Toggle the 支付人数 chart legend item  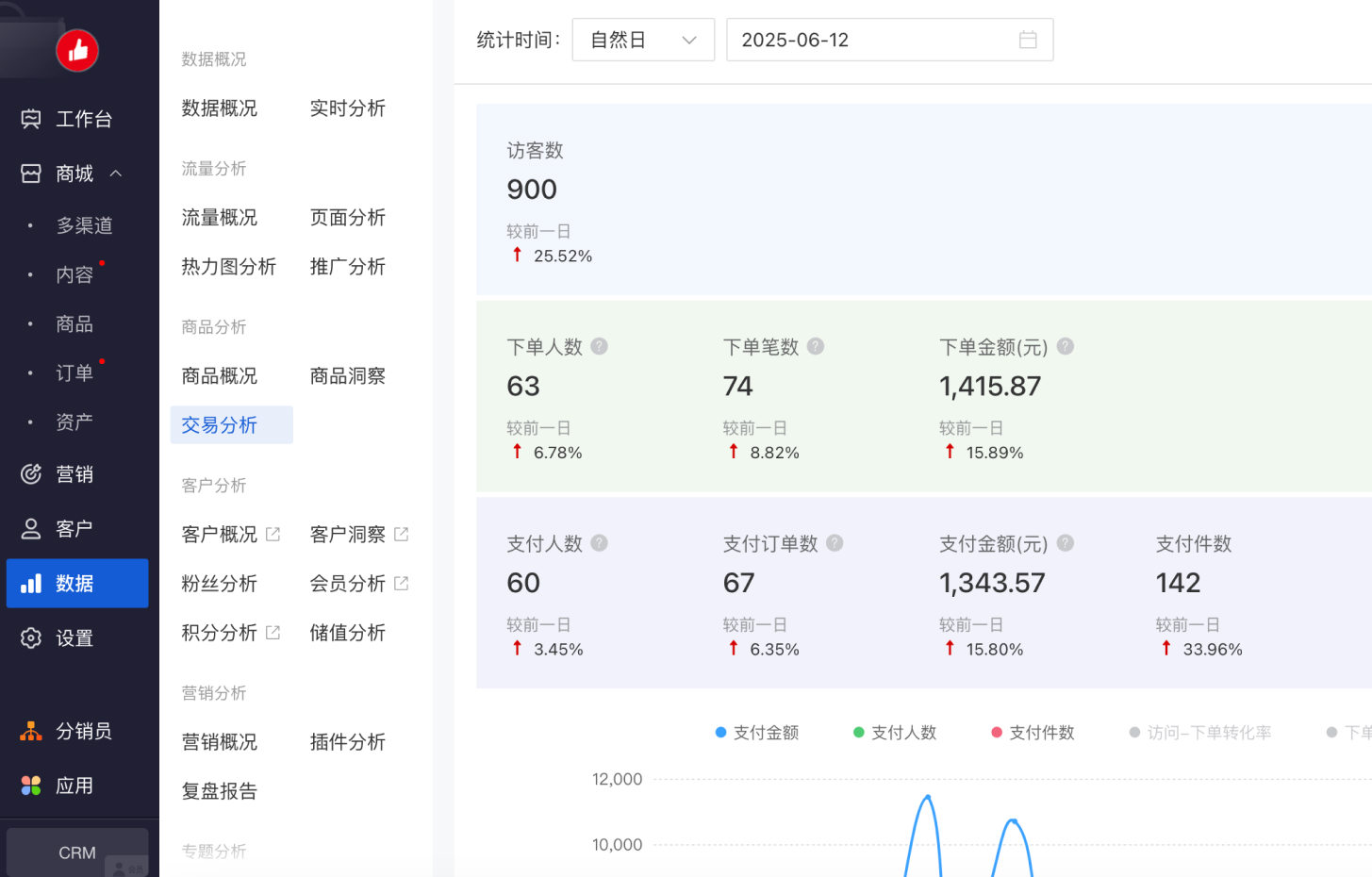[x=894, y=732]
